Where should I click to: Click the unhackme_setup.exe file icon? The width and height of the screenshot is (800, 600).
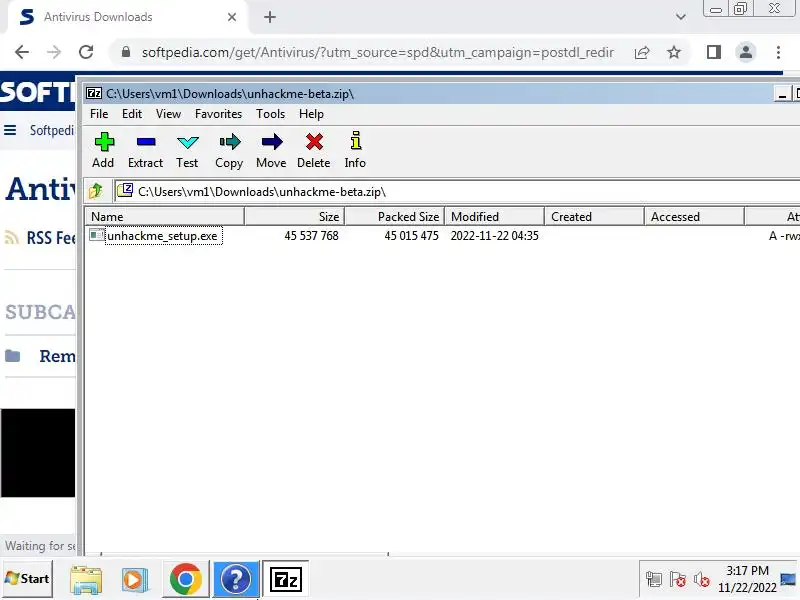96,235
